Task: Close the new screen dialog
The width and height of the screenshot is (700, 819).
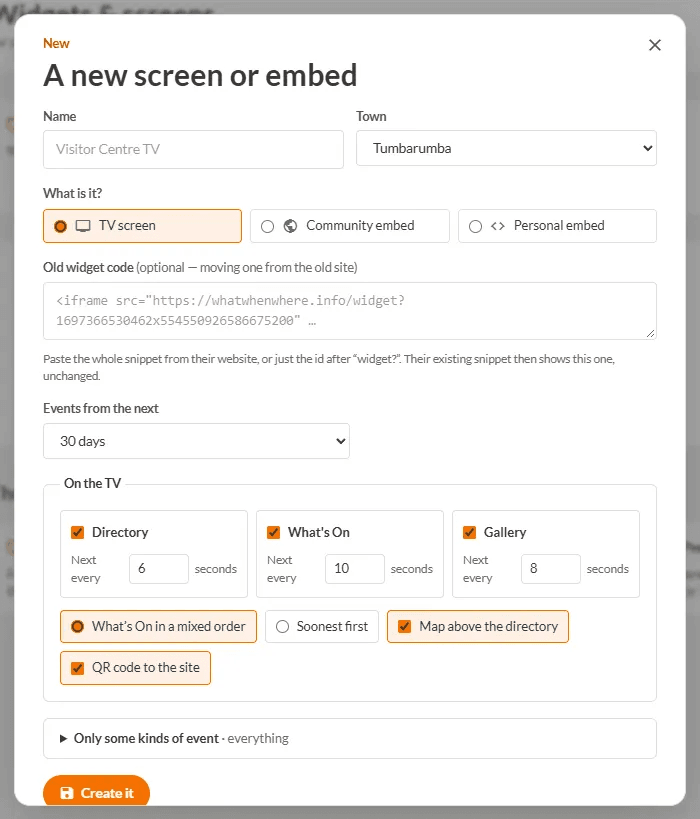Action: coord(655,45)
